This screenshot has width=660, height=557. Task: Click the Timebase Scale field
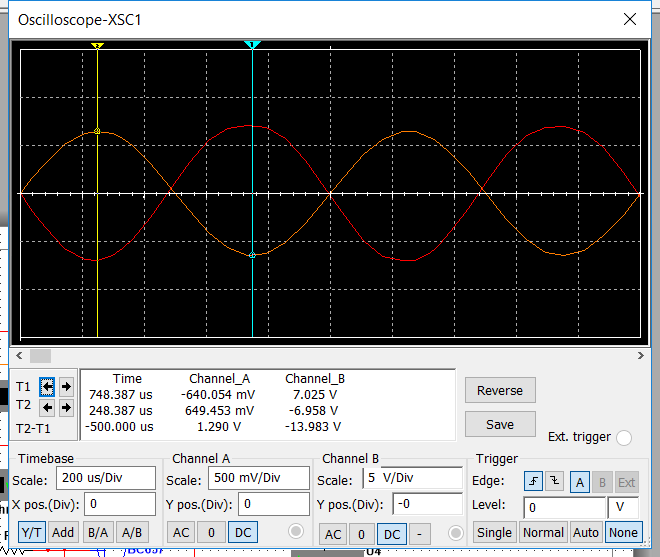point(106,479)
